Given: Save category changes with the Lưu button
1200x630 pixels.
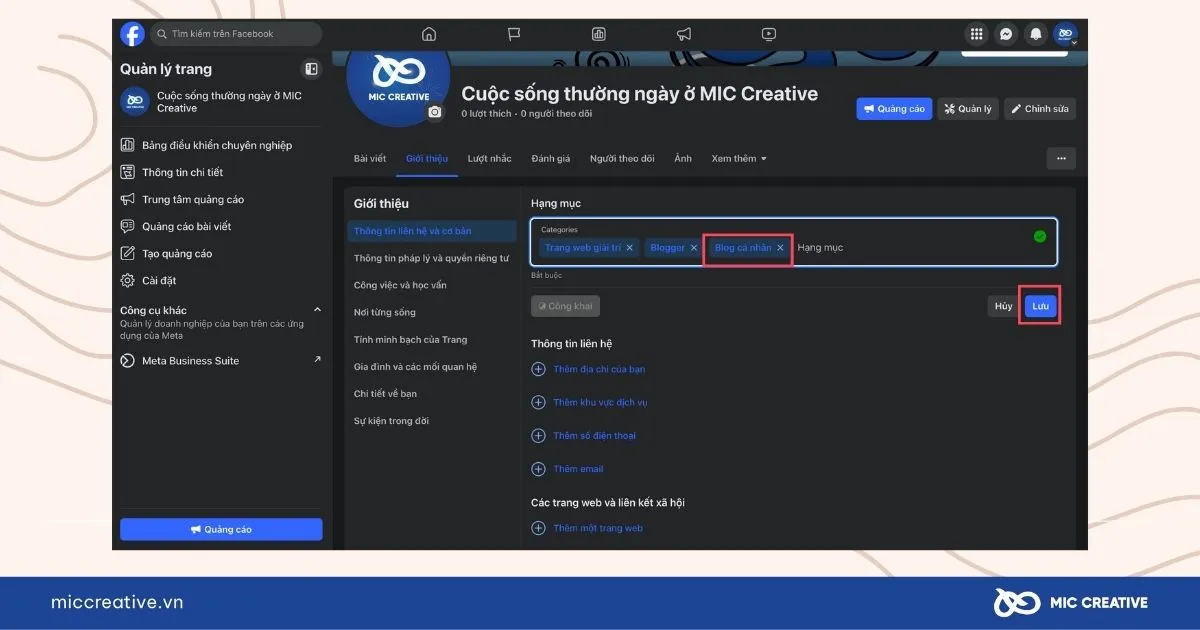Looking at the screenshot, I should (1039, 306).
